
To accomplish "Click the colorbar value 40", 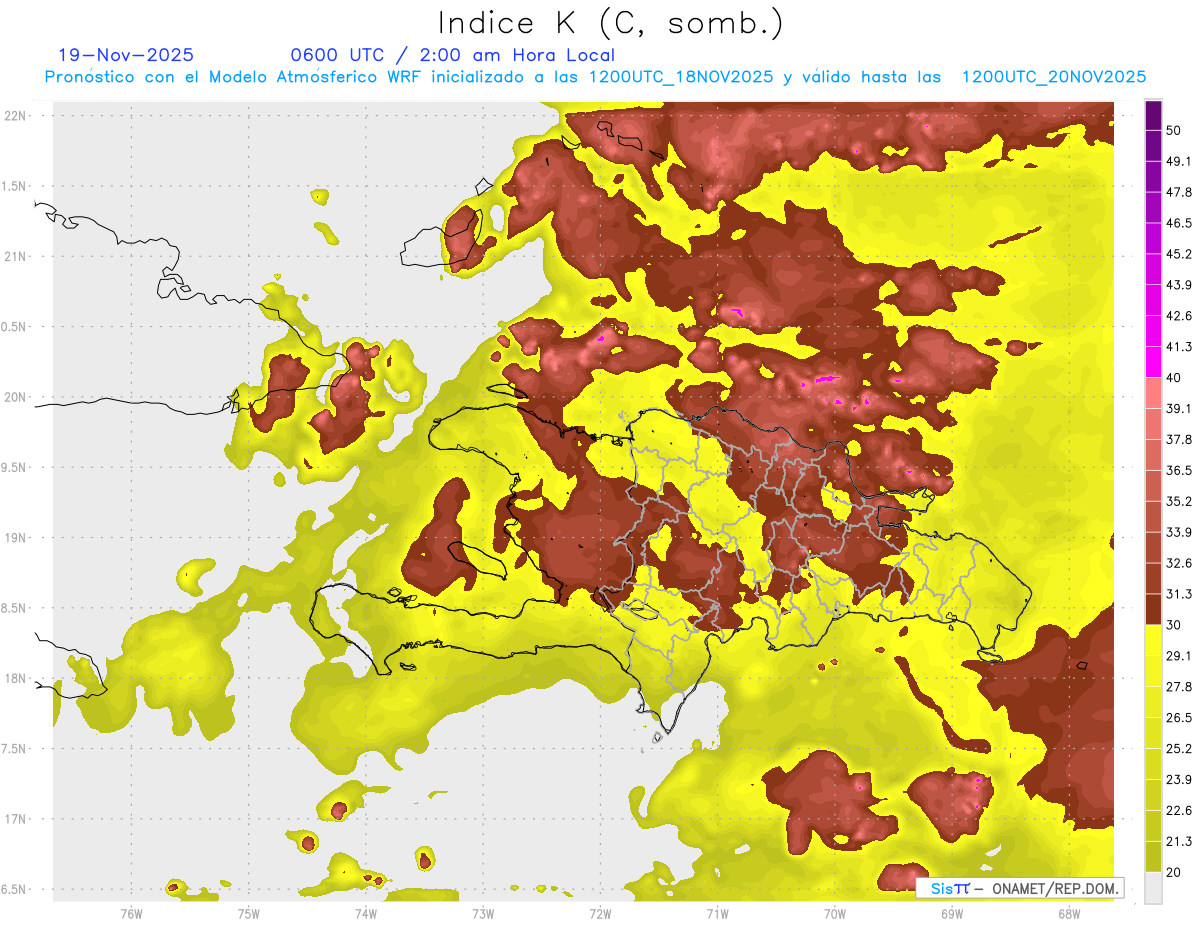I will [x=1173, y=378].
